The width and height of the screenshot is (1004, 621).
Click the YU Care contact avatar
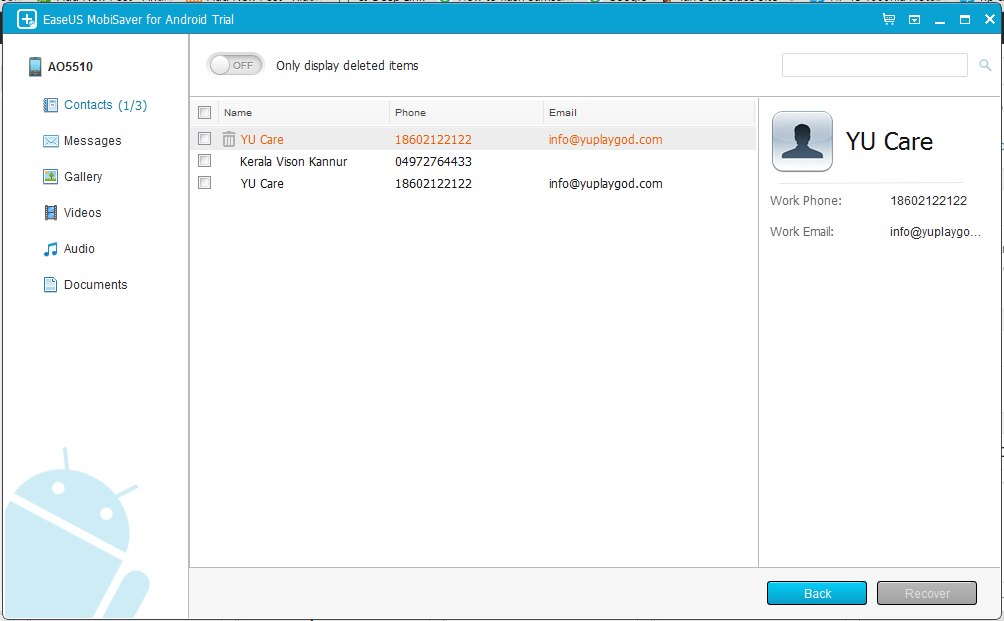(802, 141)
